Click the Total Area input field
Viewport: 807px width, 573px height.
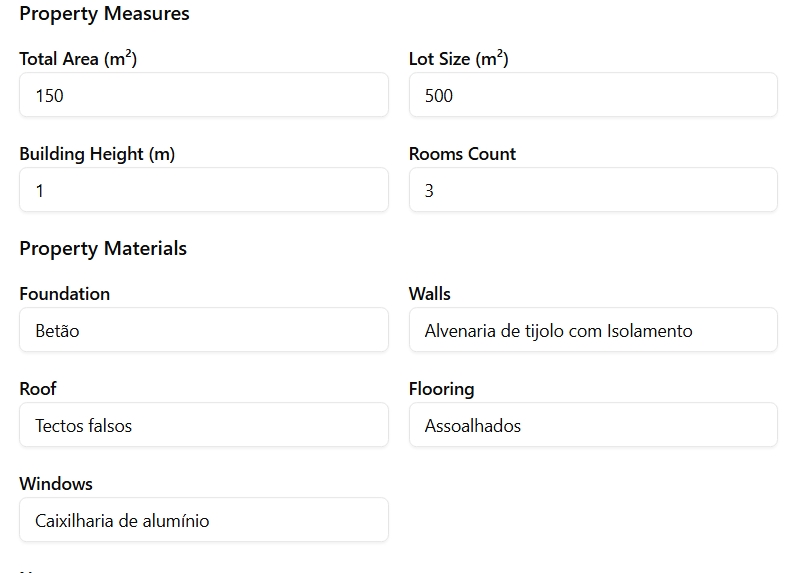tap(203, 95)
